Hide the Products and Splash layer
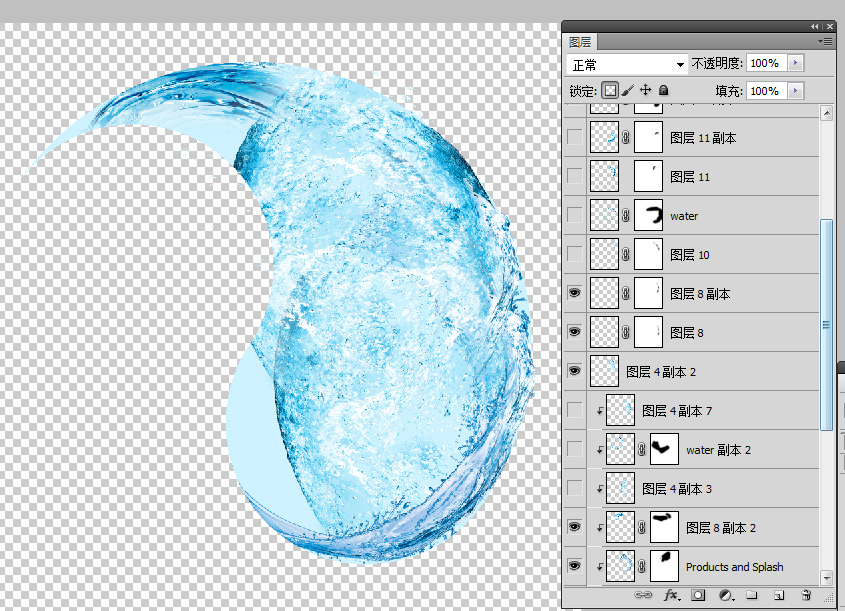The height and width of the screenshot is (611, 845). pyautogui.click(x=575, y=566)
